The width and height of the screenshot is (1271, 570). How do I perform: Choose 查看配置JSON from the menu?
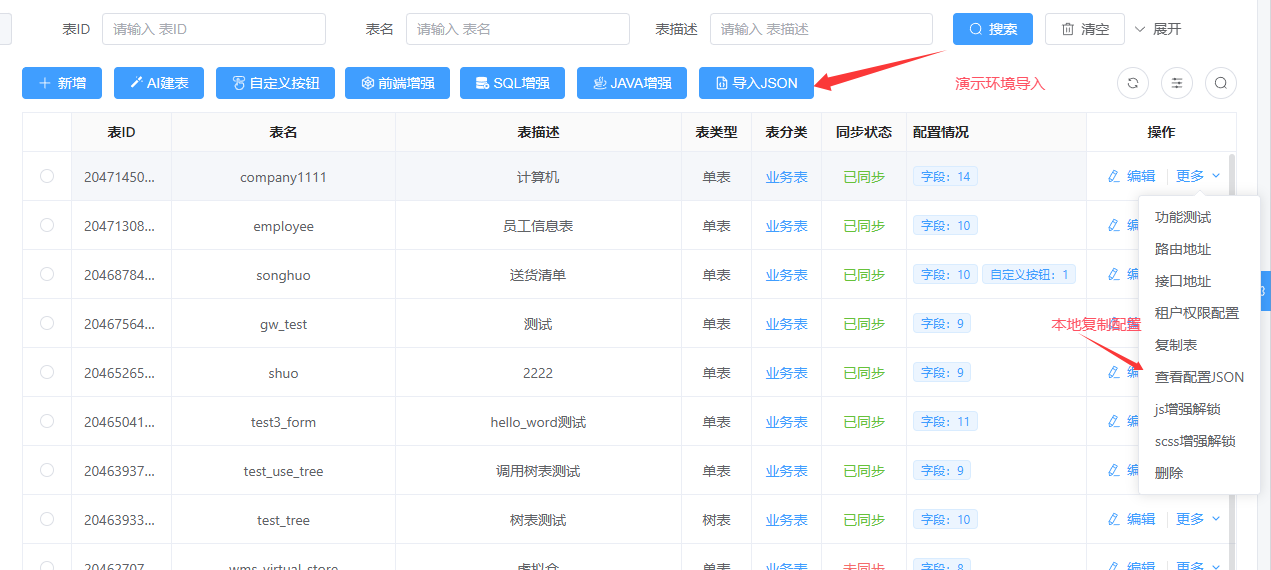1199,377
